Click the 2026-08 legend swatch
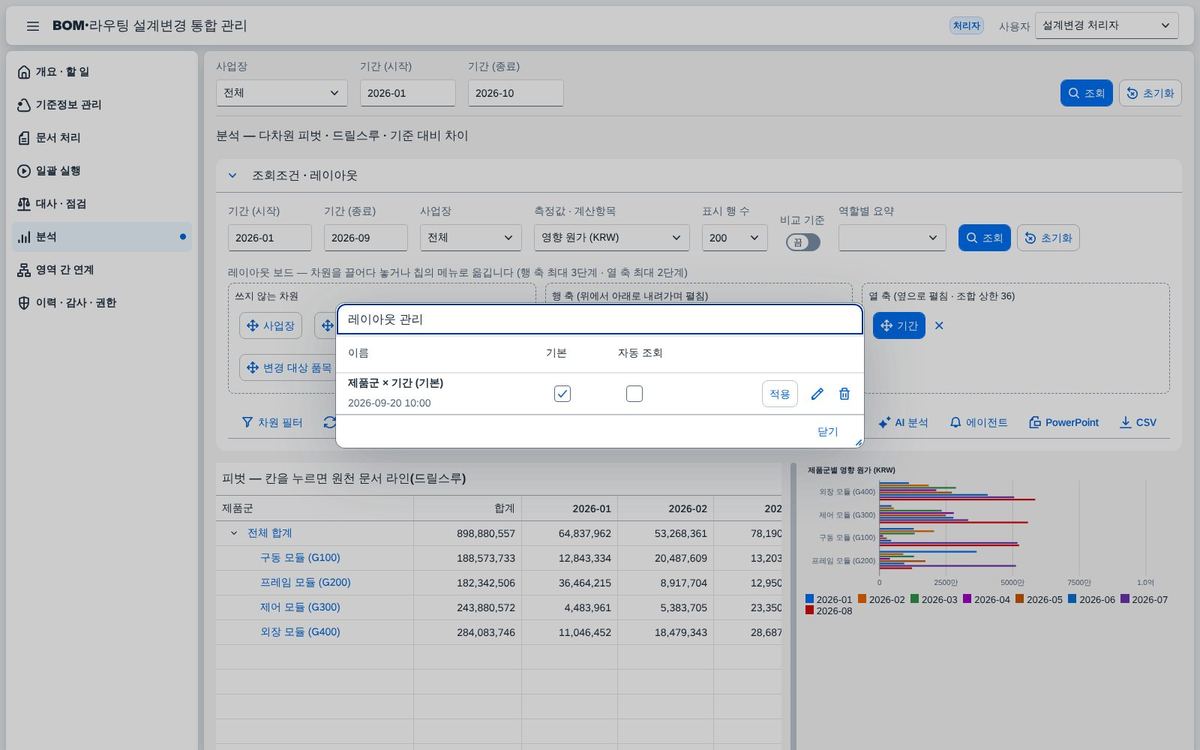The image size is (1200, 750). [x=810, y=611]
